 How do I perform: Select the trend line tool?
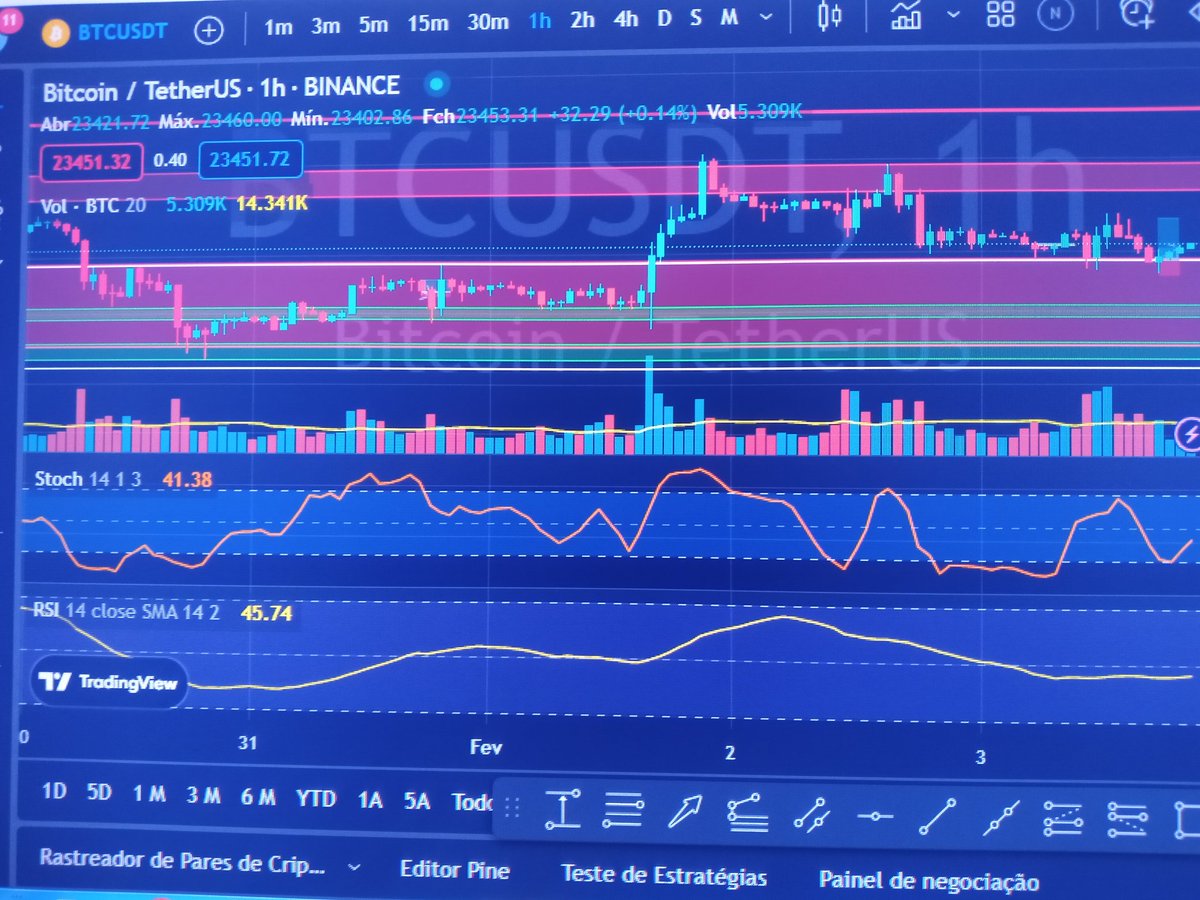click(x=937, y=816)
